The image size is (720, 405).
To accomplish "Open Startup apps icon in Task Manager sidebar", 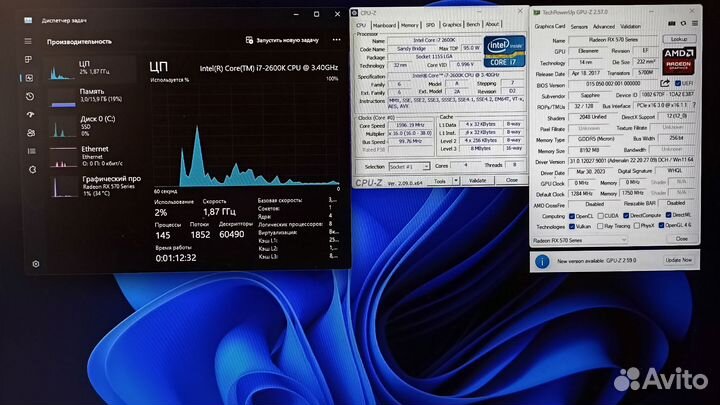I will (x=30, y=114).
